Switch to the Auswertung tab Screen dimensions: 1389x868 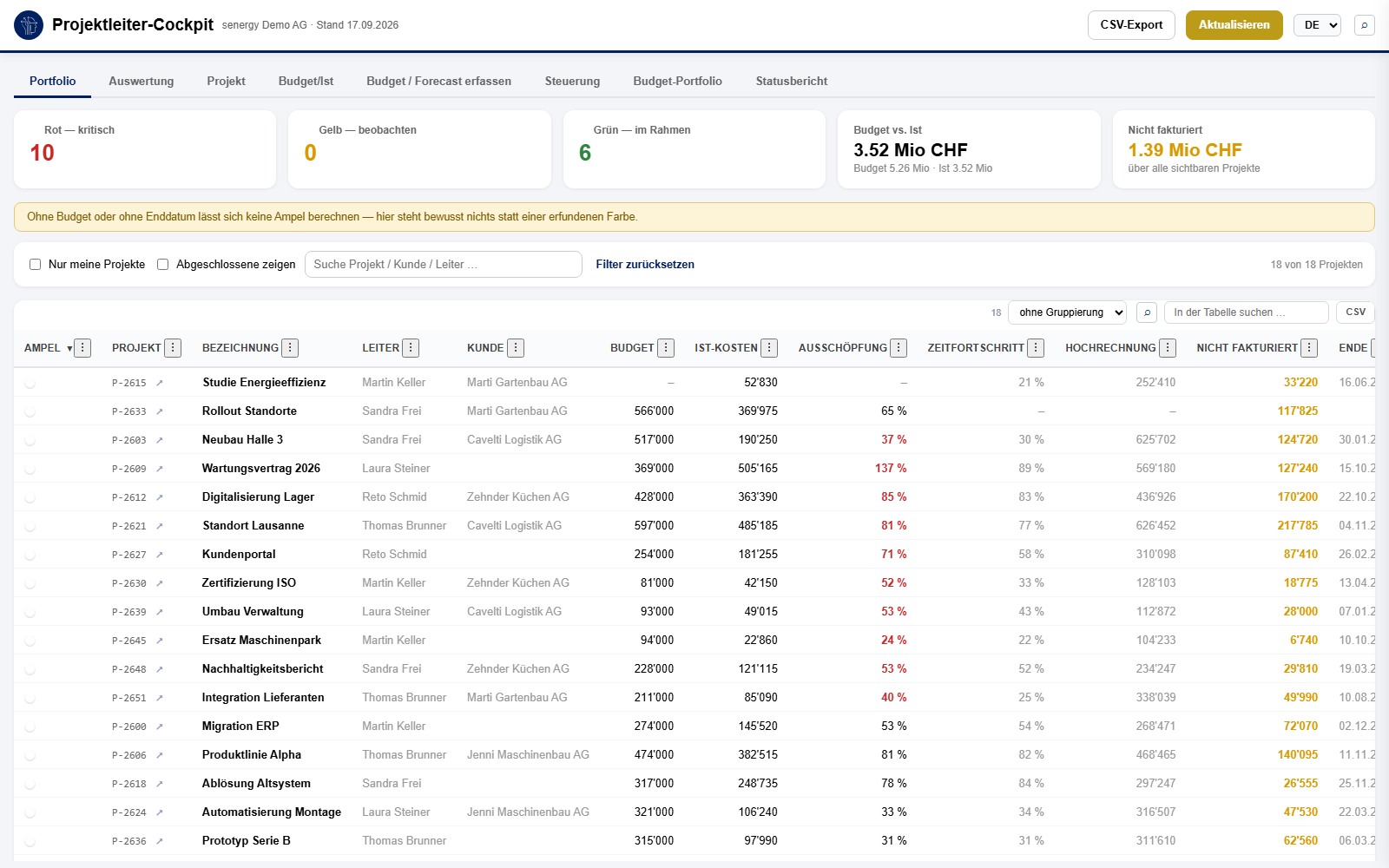(x=142, y=81)
